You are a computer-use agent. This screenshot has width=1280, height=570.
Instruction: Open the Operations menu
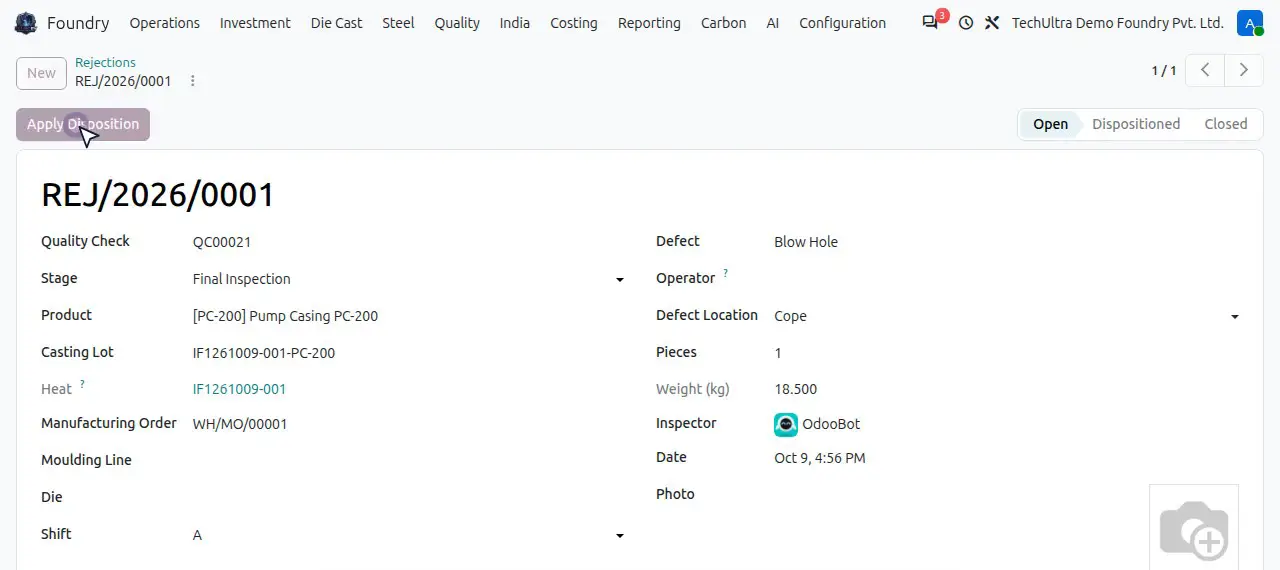[165, 23]
